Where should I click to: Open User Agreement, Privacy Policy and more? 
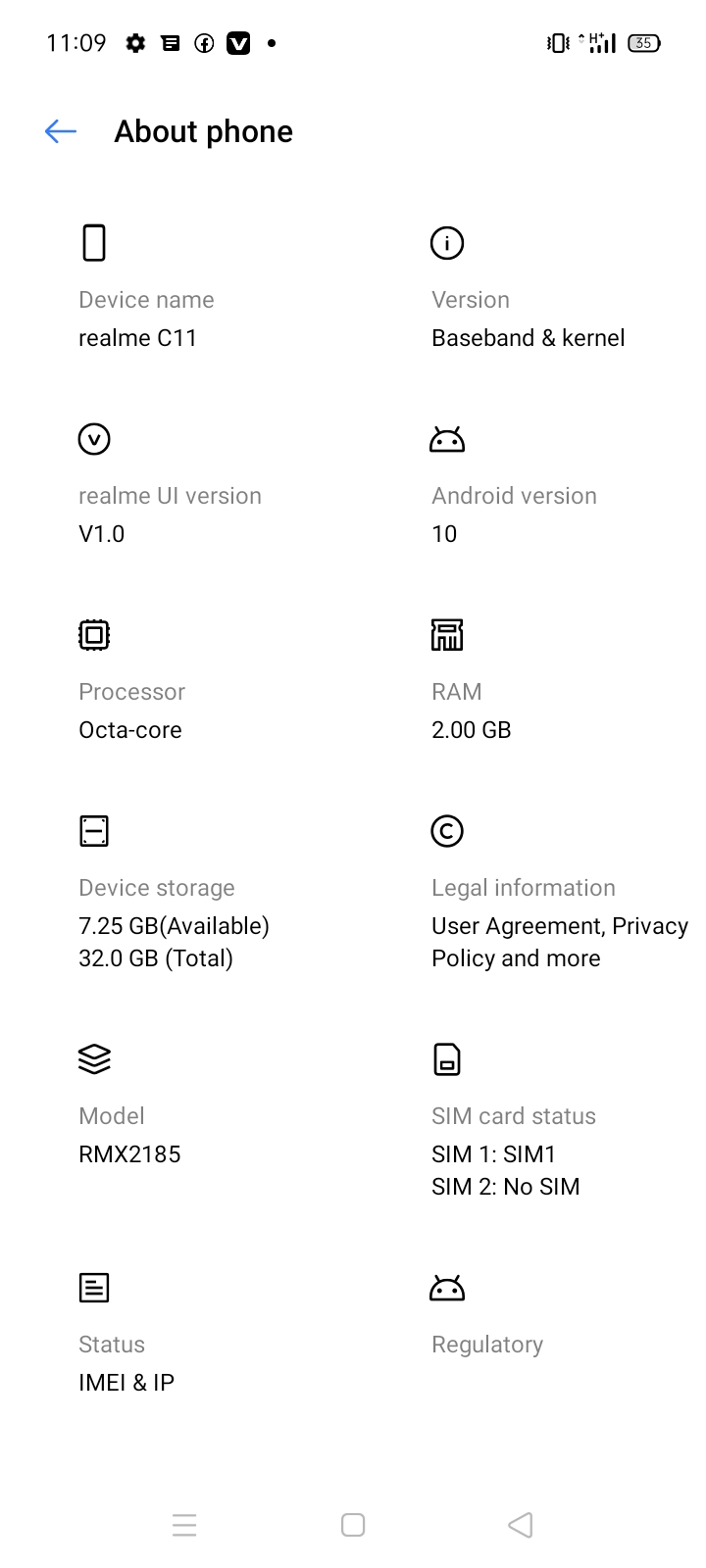560,942
